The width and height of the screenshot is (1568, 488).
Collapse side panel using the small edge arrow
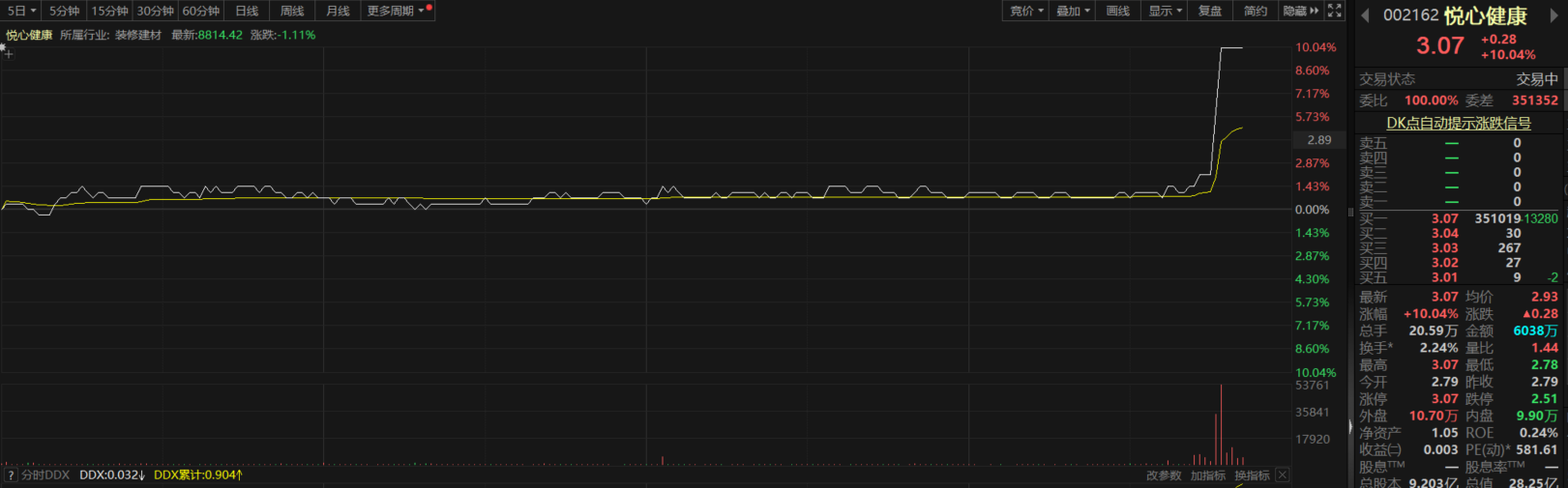point(1349,425)
